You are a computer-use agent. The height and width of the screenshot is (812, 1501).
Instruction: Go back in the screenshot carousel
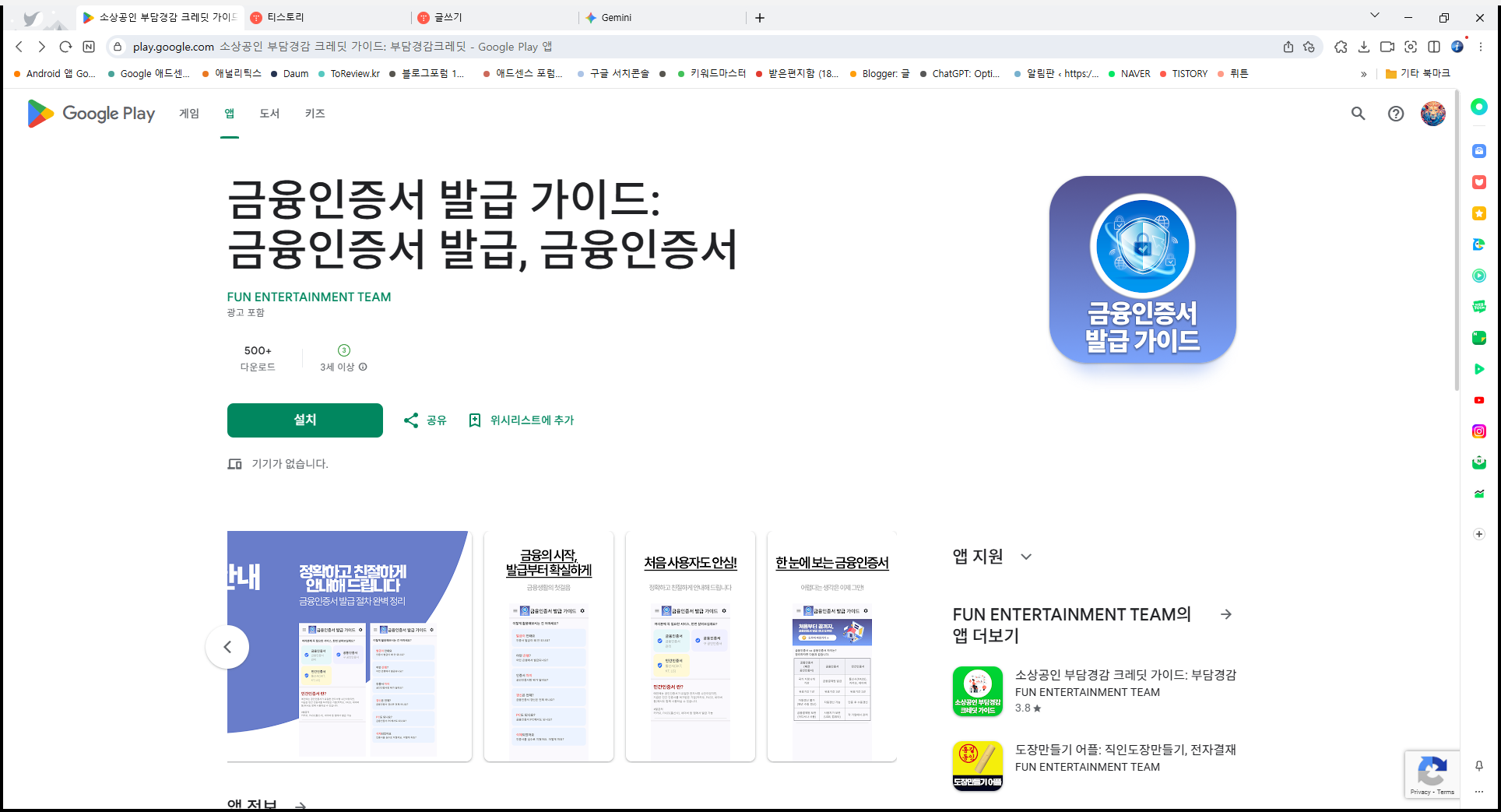pos(227,647)
